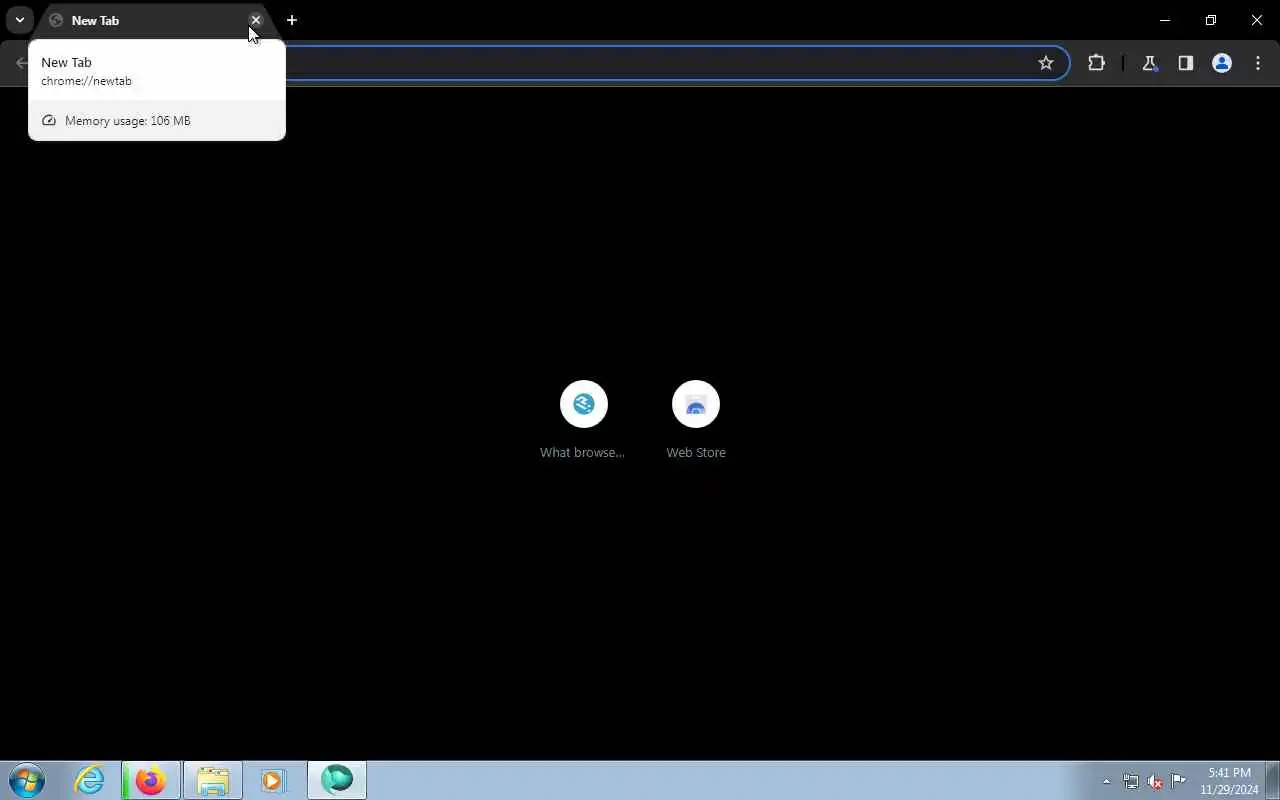This screenshot has width=1280, height=800.
Task: Restore down the browser window
Action: 1211,20
